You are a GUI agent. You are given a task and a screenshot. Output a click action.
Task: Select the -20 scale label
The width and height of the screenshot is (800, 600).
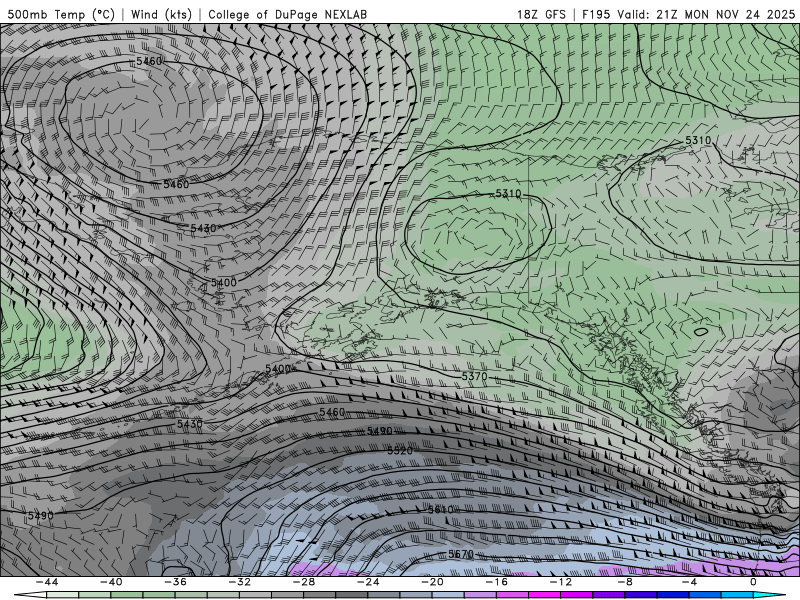(x=433, y=582)
